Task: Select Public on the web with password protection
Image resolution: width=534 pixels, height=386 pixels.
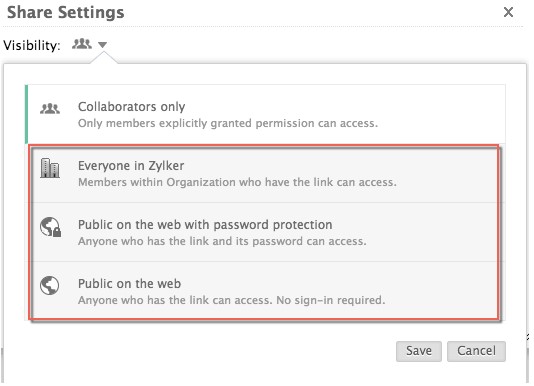Action: click(205, 225)
